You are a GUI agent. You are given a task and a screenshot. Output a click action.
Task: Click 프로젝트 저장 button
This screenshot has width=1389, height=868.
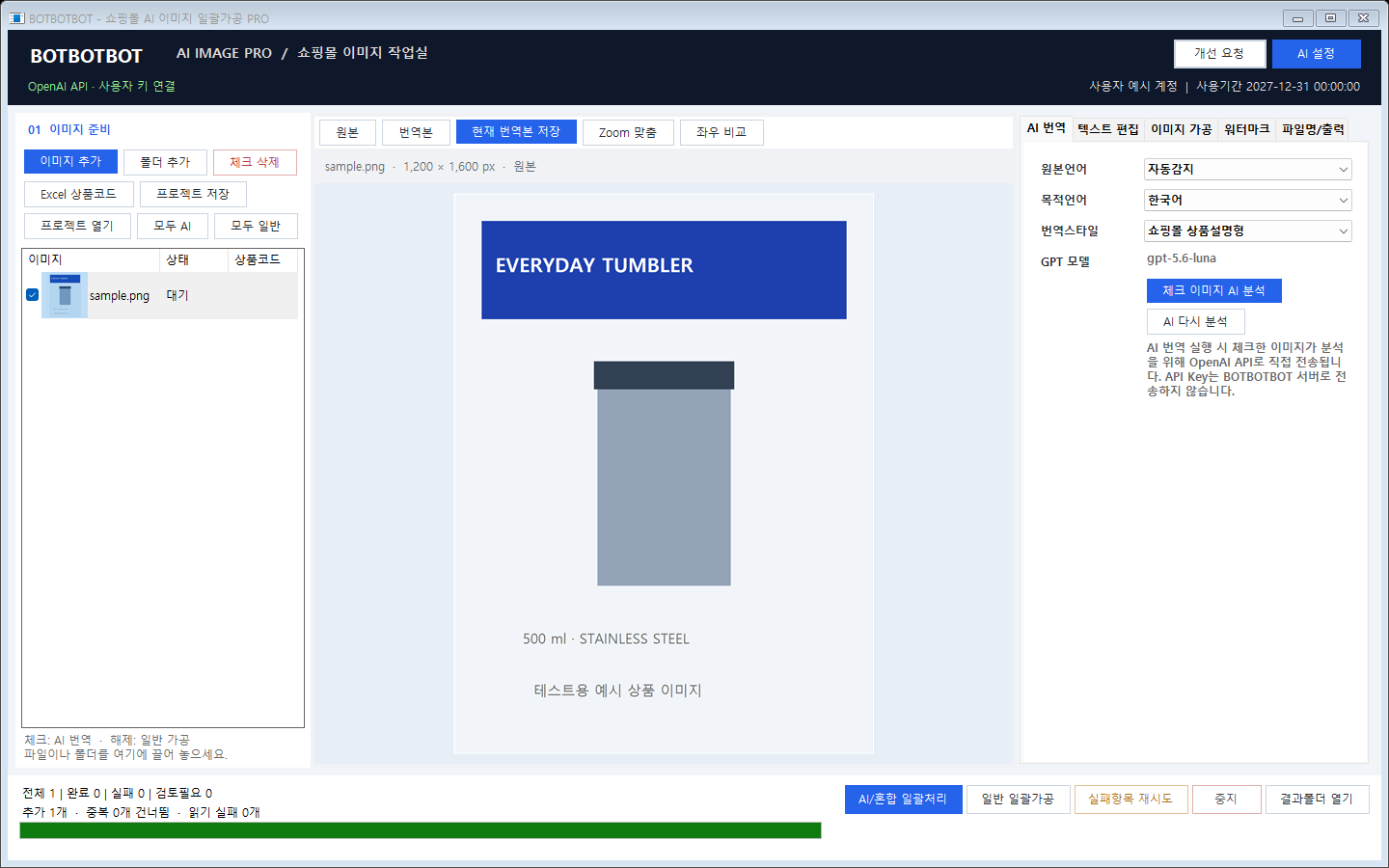(193, 194)
